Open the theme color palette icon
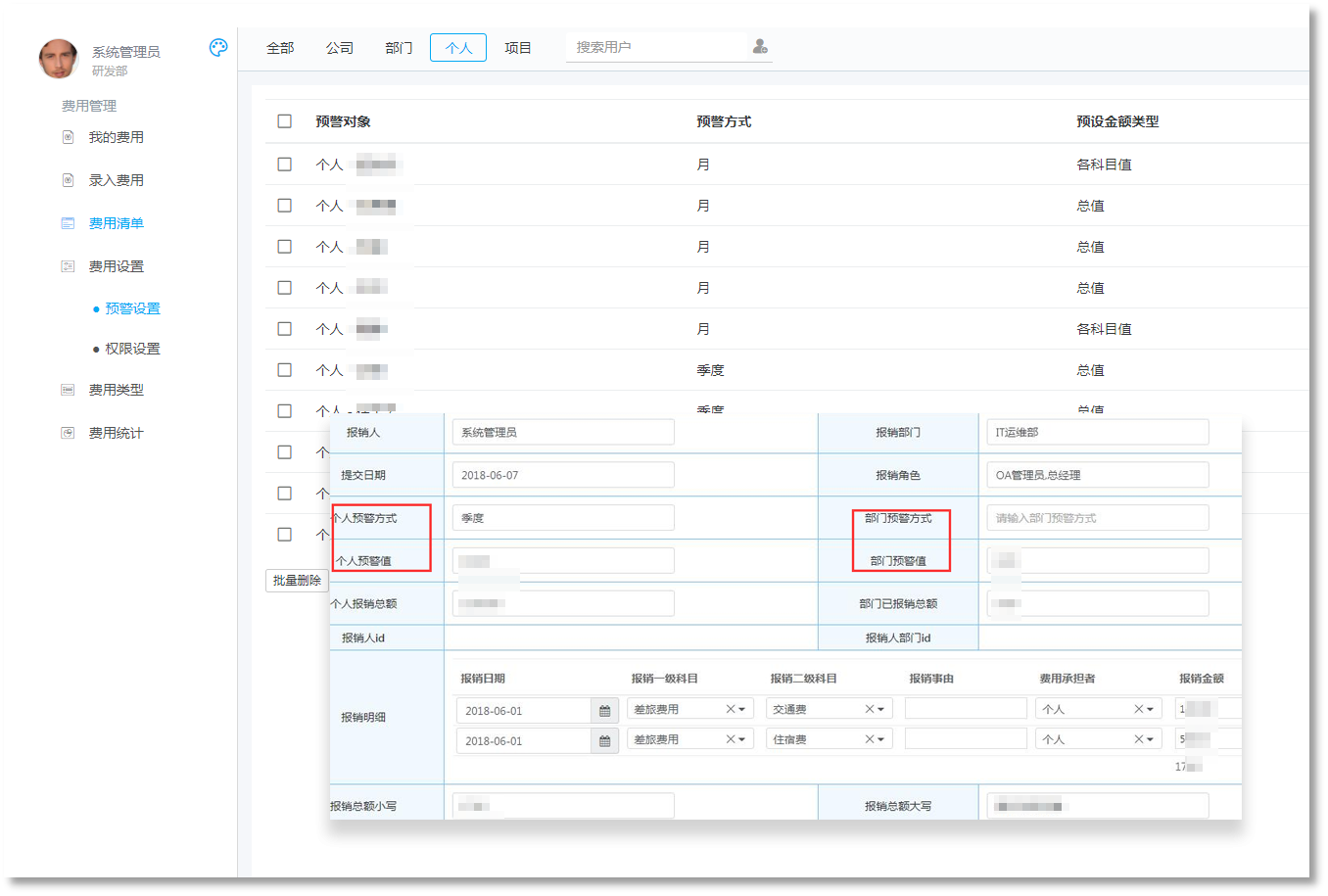This screenshot has height=896, width=1328. (218, 47)
